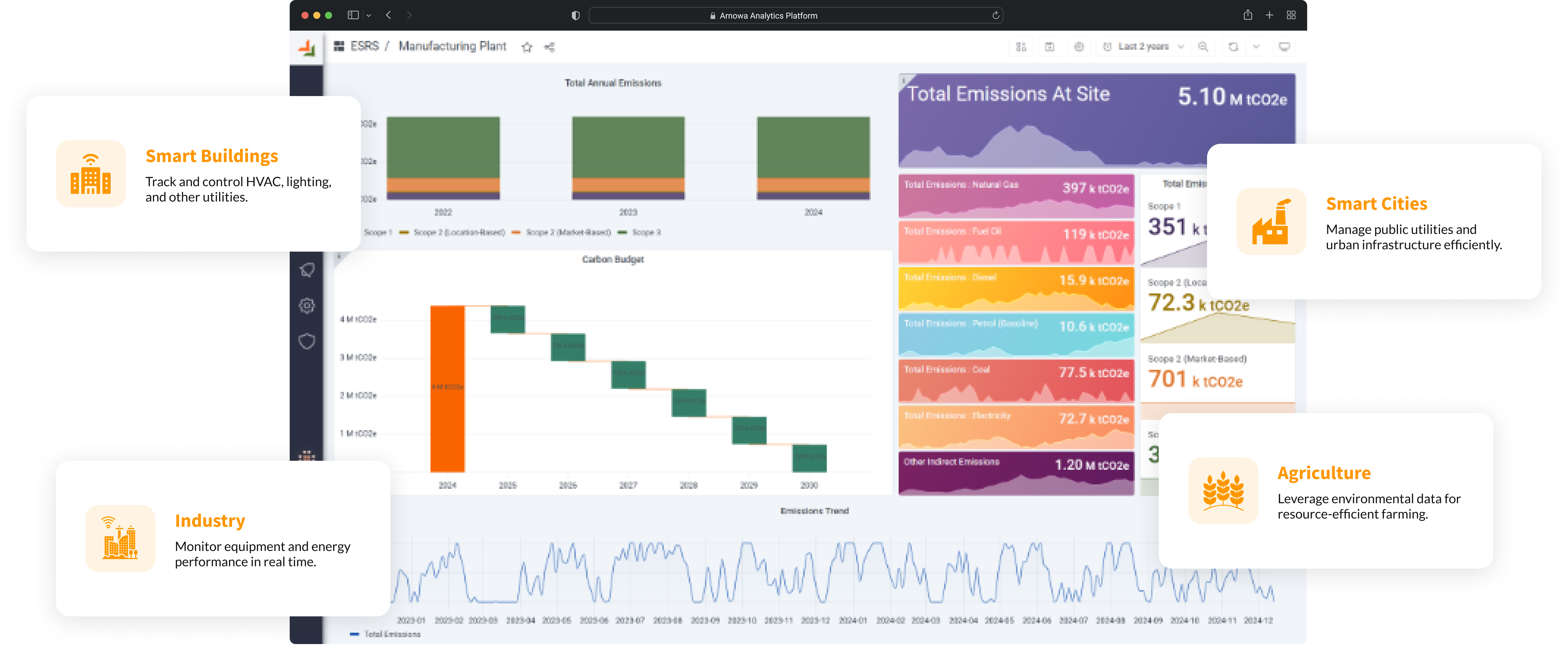
Task: Go back with the browser back arrow
Action: (388, 15)
